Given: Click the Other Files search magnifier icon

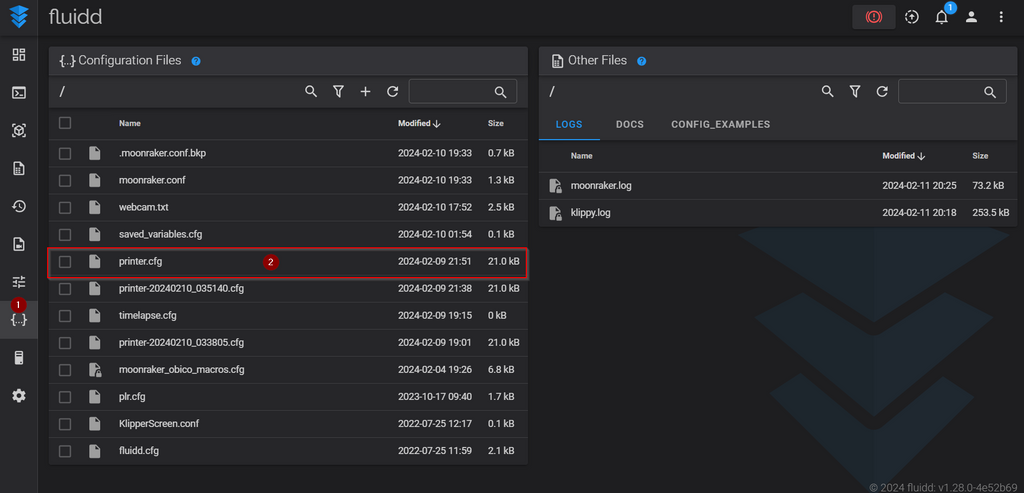Looking at the screenshot, I should [827, 91].
